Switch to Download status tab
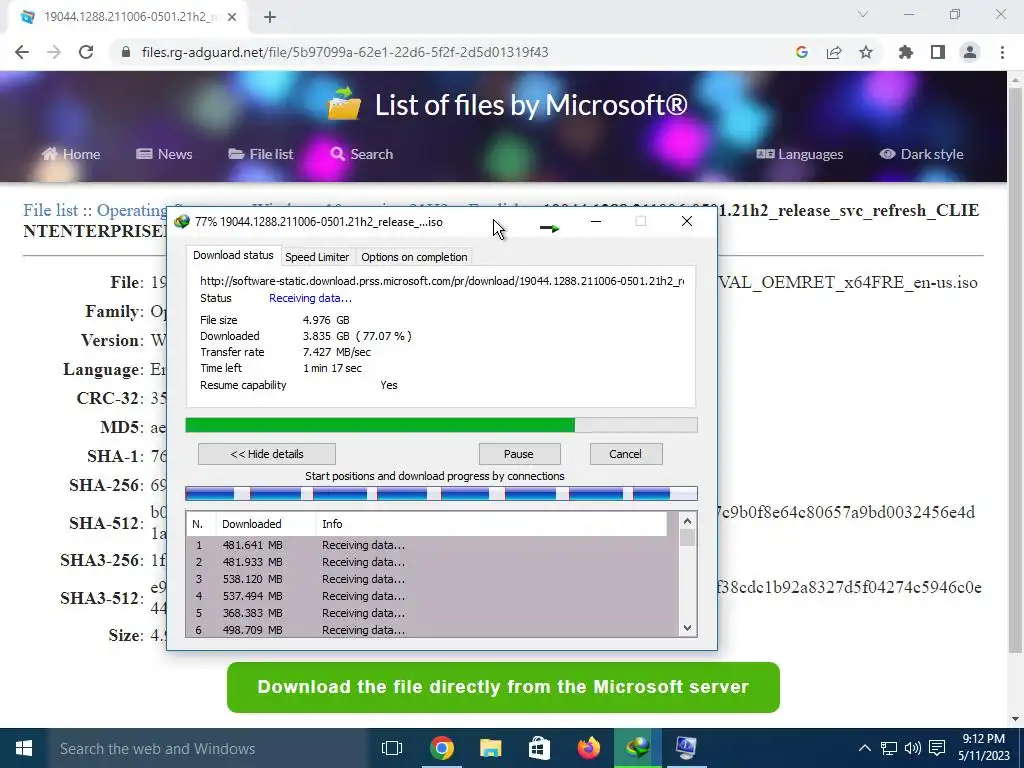1024x768 pixels. pyautogui.click(x=233, y=255)
